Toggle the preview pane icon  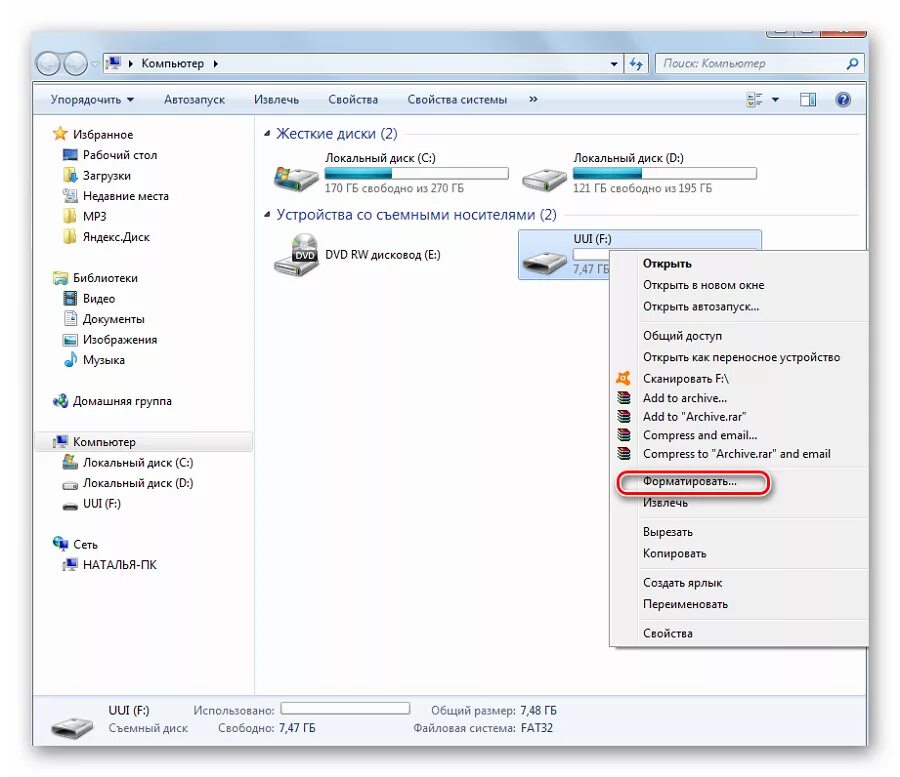tap(808, 100)
